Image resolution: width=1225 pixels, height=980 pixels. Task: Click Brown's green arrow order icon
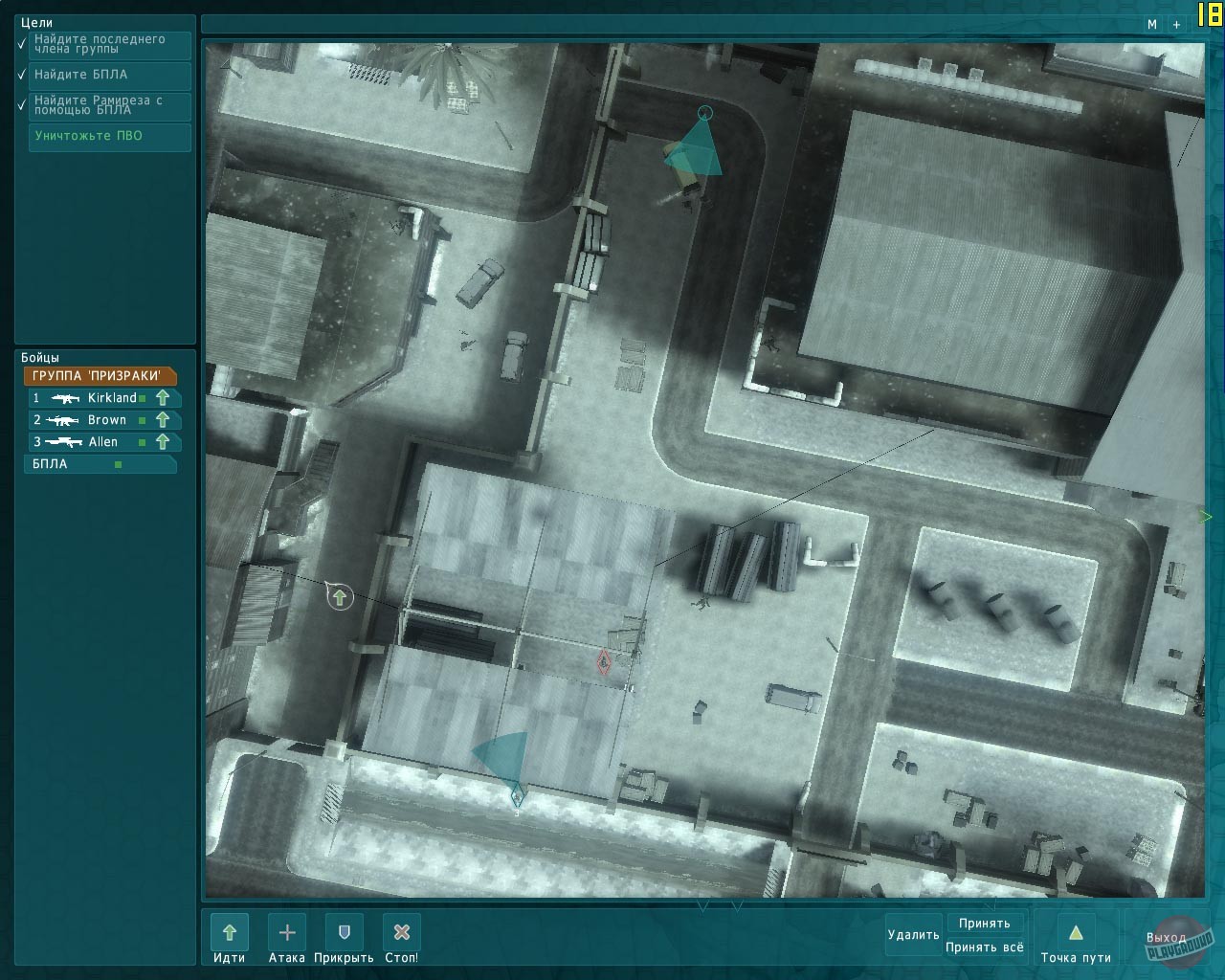[163, 420]
